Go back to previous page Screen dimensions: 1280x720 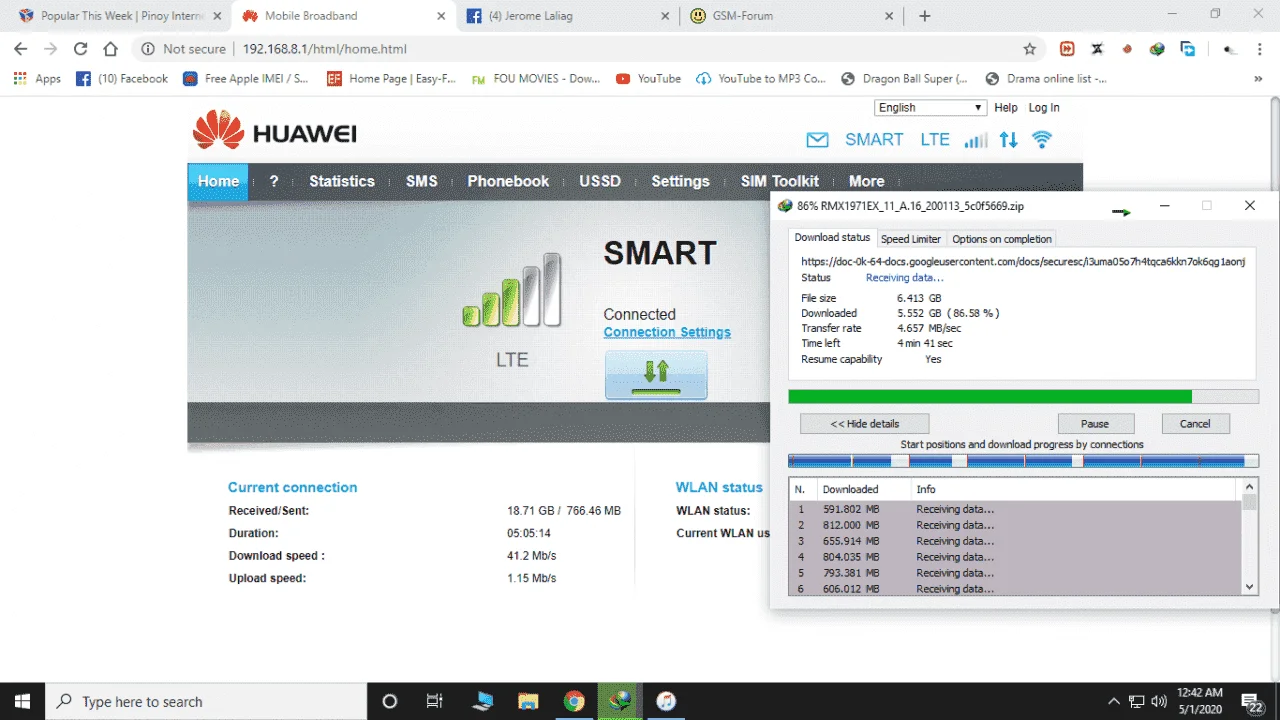tap(21, 49)
